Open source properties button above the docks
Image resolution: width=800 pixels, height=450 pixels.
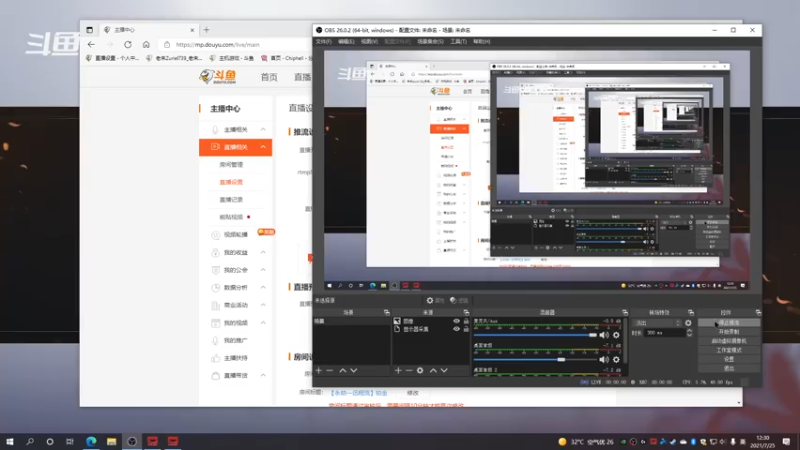tap(435, 301)
